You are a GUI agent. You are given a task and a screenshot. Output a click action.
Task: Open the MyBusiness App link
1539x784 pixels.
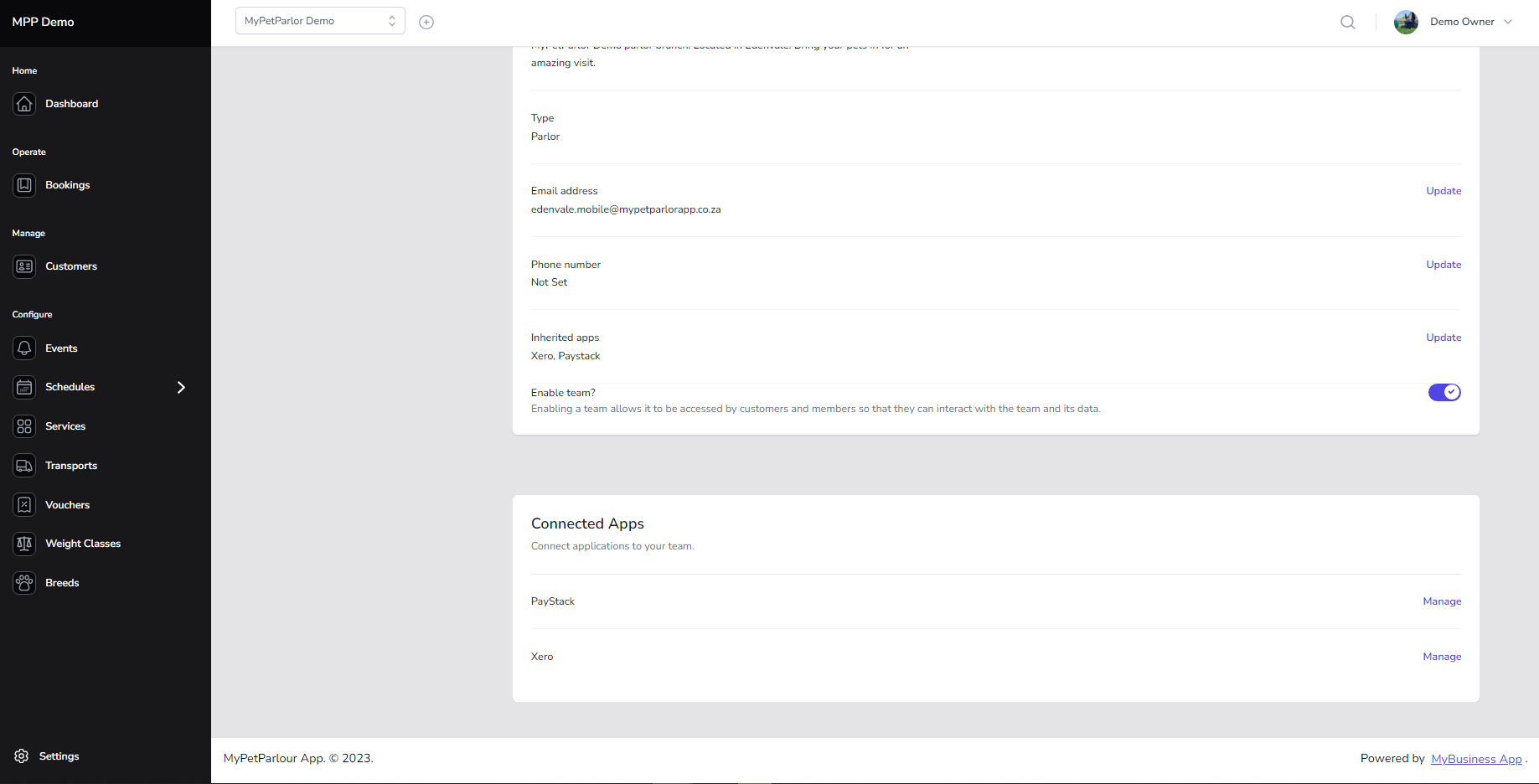[x=1476, y=758]
